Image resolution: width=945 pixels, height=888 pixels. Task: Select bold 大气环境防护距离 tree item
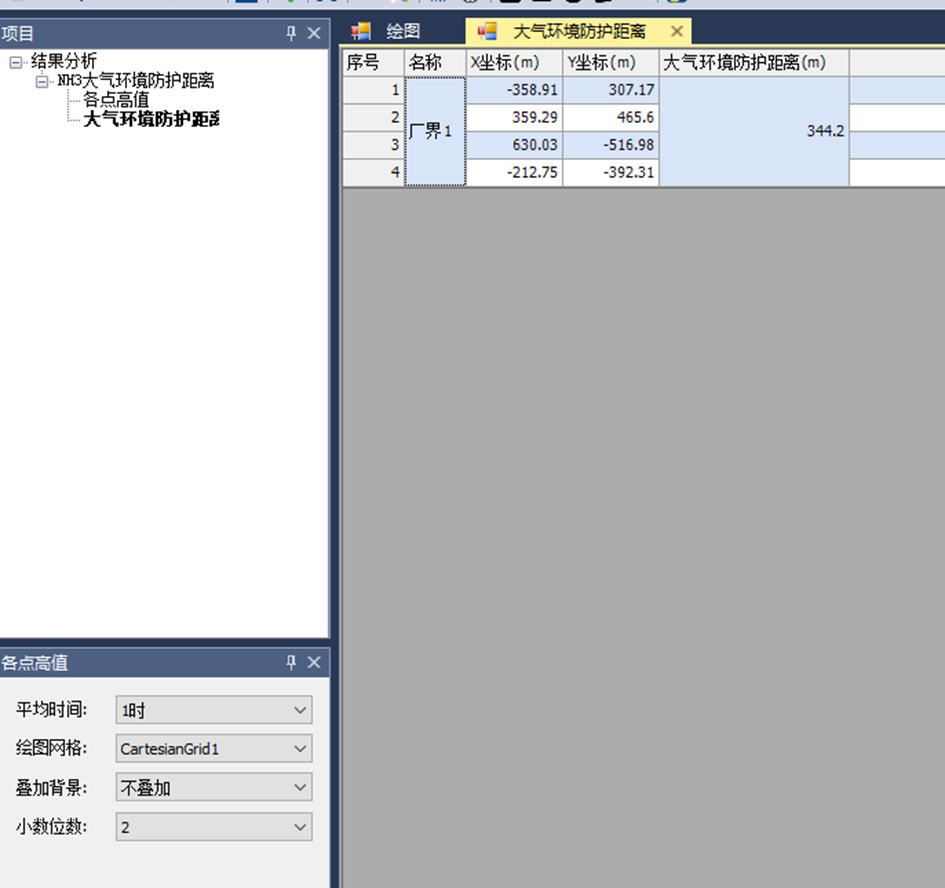[151, 119]
